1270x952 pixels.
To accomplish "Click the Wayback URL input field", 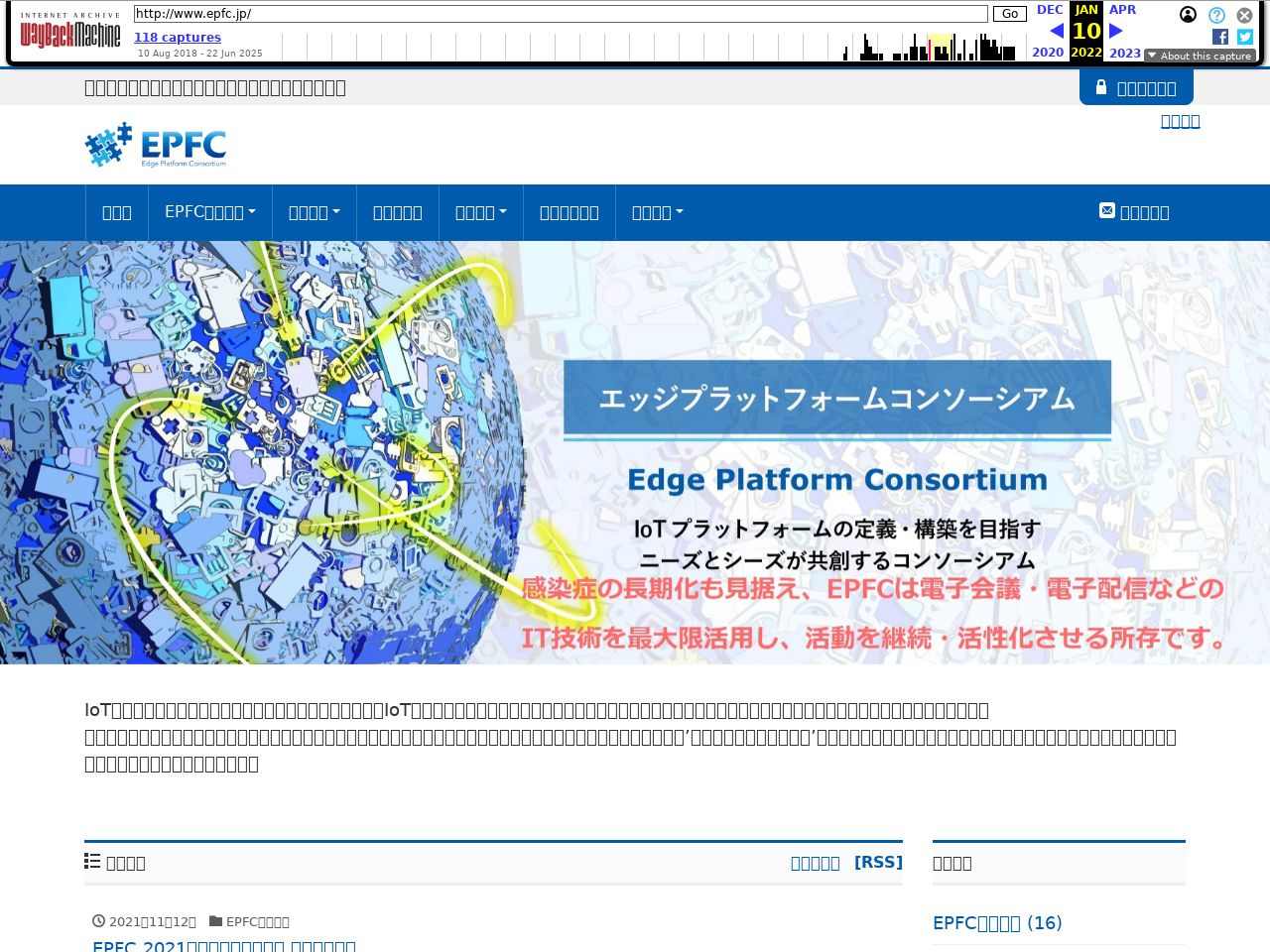I will point(561,14).
